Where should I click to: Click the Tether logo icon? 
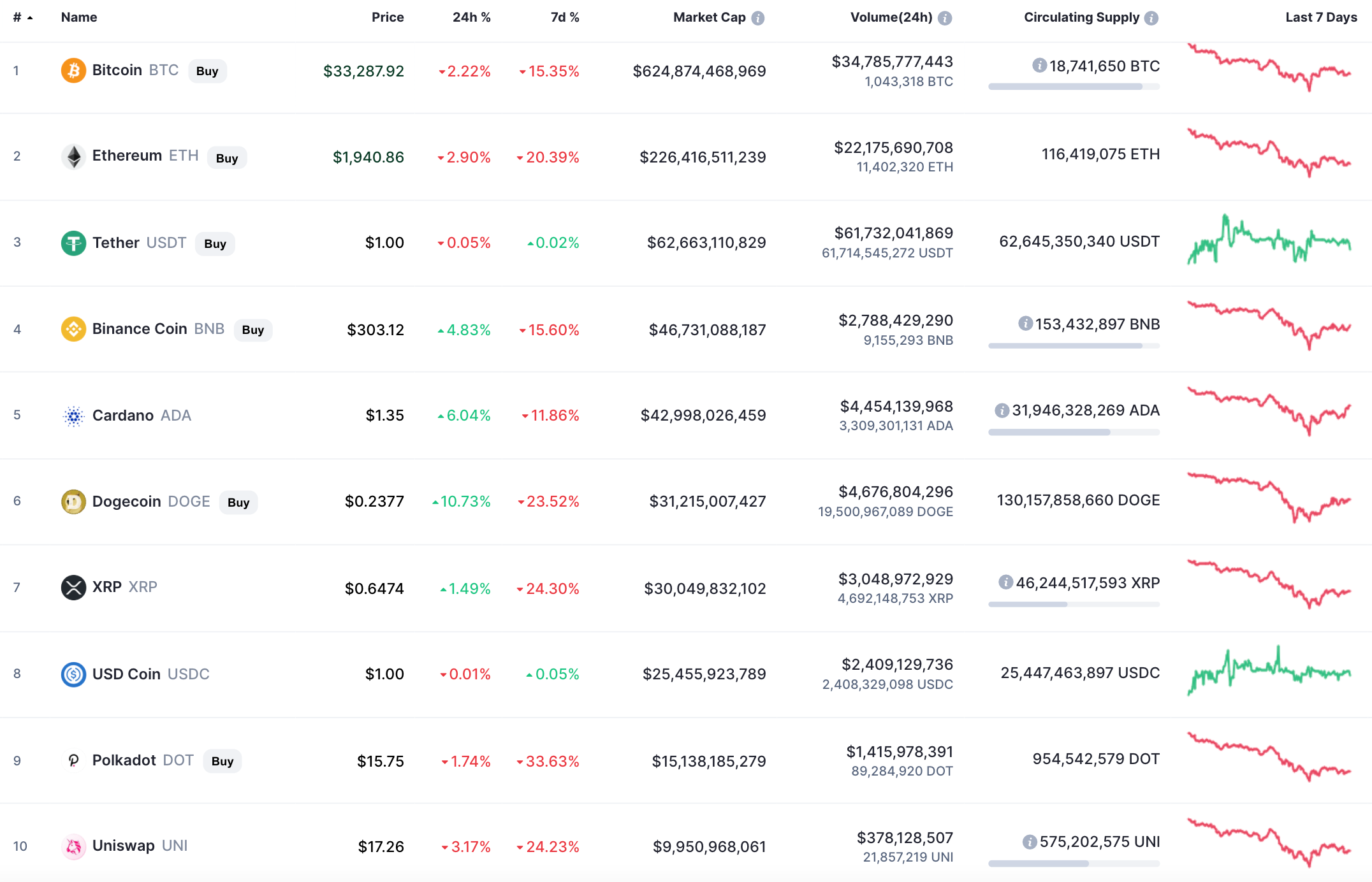click(73, 243)
